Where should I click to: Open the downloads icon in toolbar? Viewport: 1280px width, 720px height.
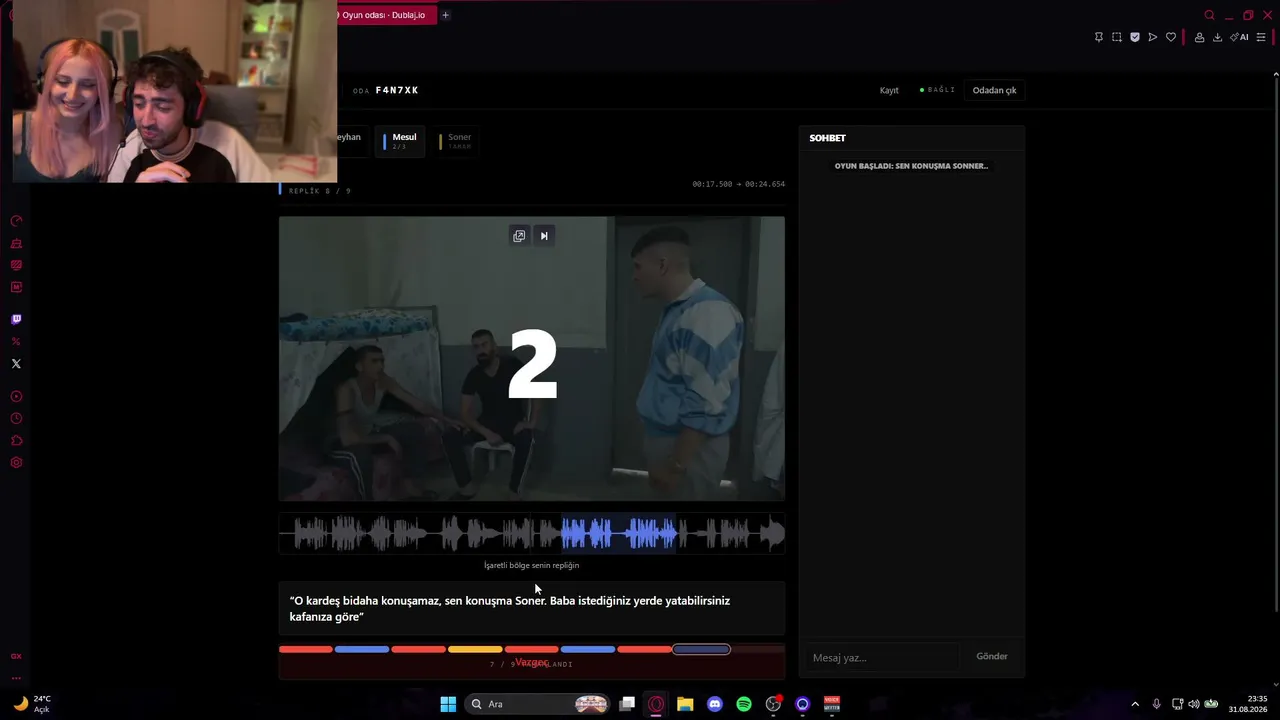(x=1217, y=37)
